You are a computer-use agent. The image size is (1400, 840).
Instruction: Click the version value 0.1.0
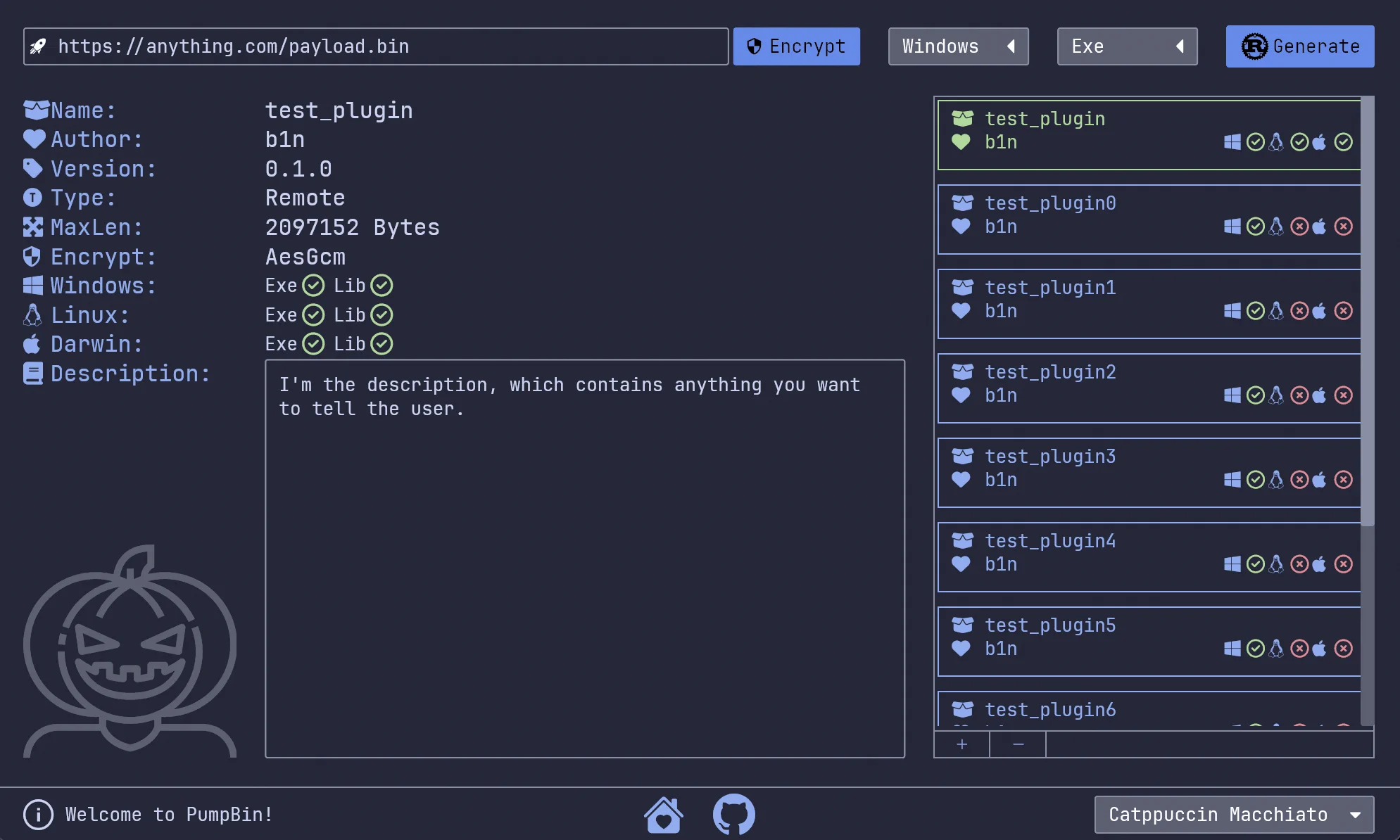click(298, 169)
